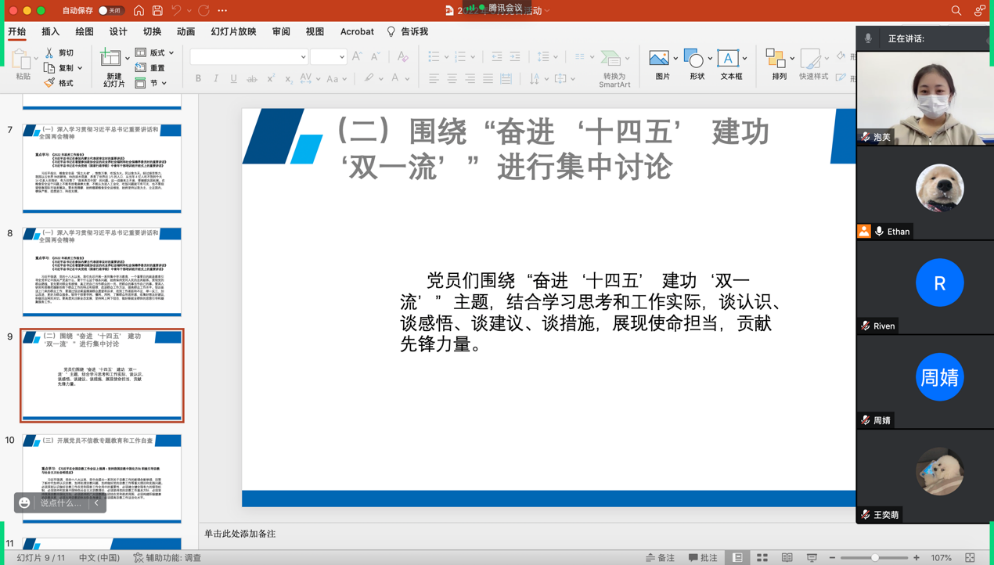Click the Text Box (文本框) icon

(x=728, y=59)
